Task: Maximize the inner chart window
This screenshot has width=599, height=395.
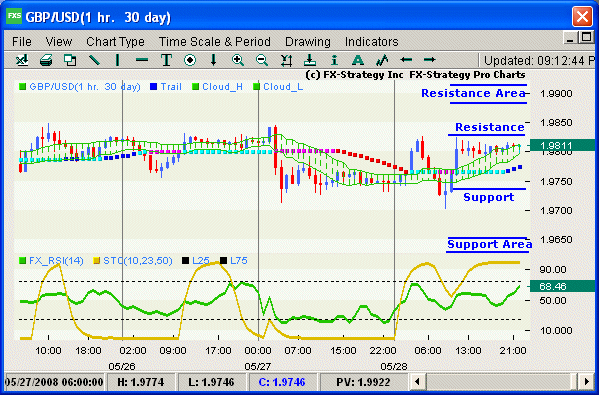Action: pos(586,37)
